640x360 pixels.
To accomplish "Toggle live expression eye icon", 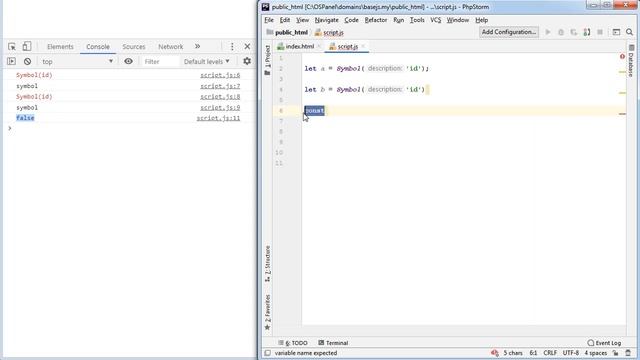I will tap(128, 62).
